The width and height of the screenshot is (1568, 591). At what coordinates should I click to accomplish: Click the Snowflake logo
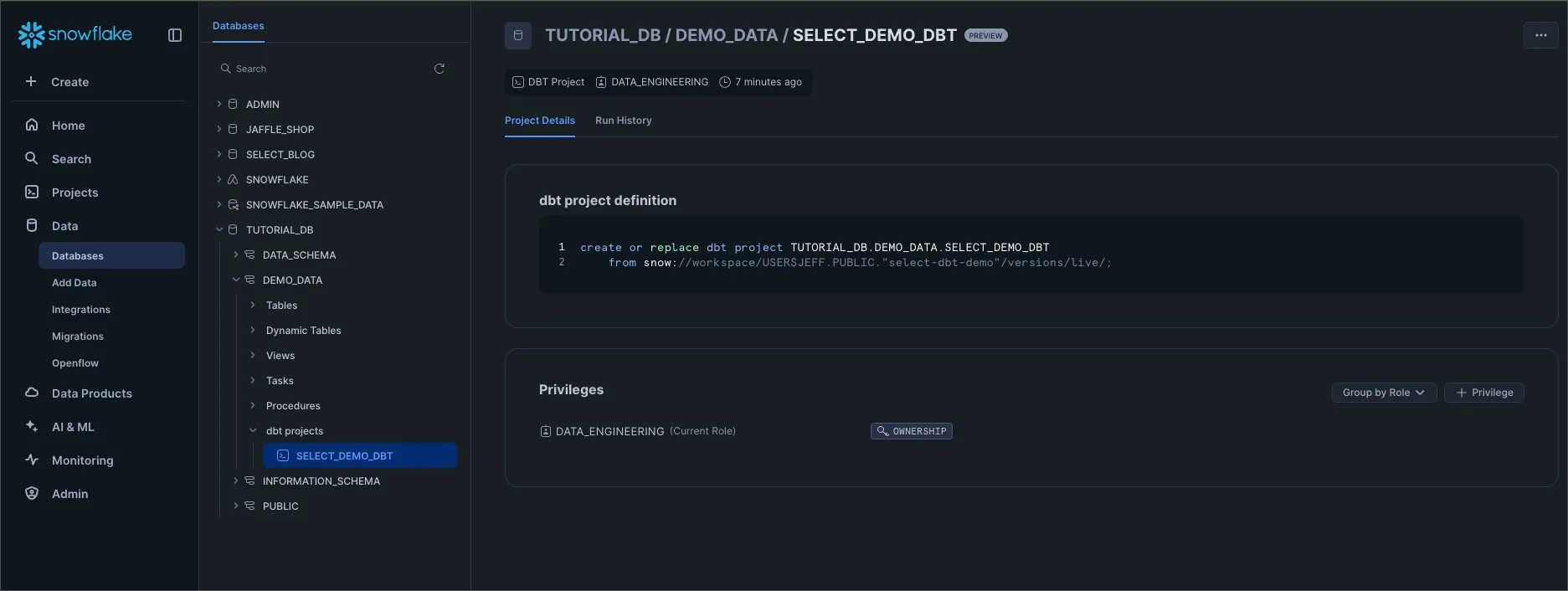(x=75, y=34)
